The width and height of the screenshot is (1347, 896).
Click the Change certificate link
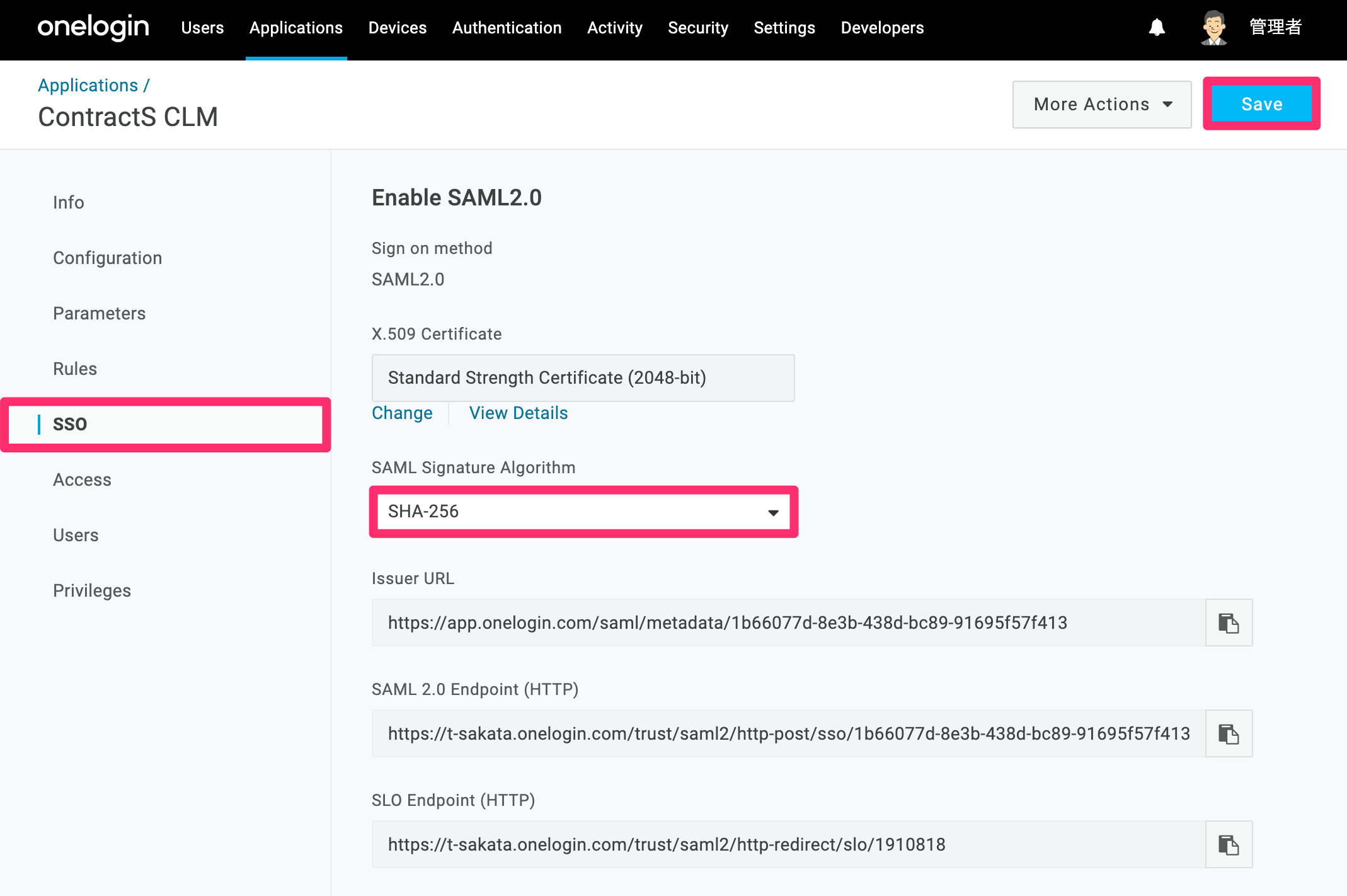pos(402,413)
